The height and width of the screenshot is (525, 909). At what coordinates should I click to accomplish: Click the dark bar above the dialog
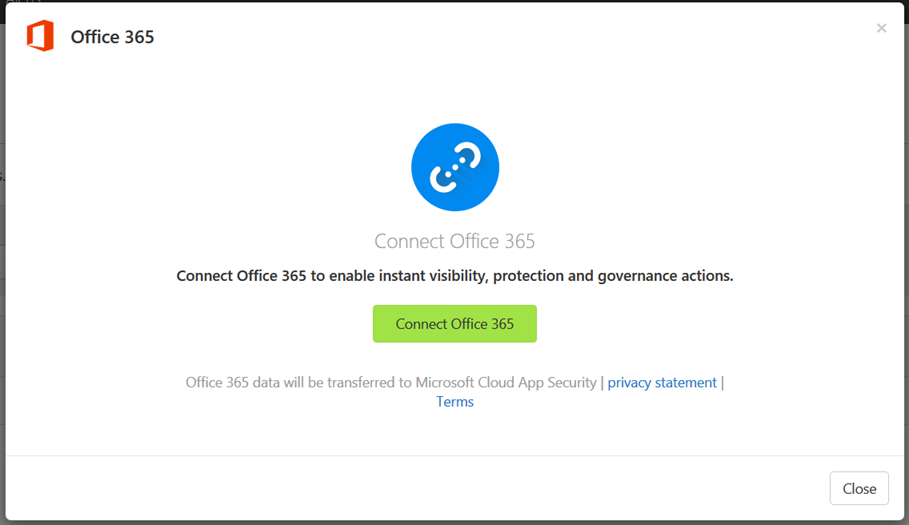click(454, 2)
